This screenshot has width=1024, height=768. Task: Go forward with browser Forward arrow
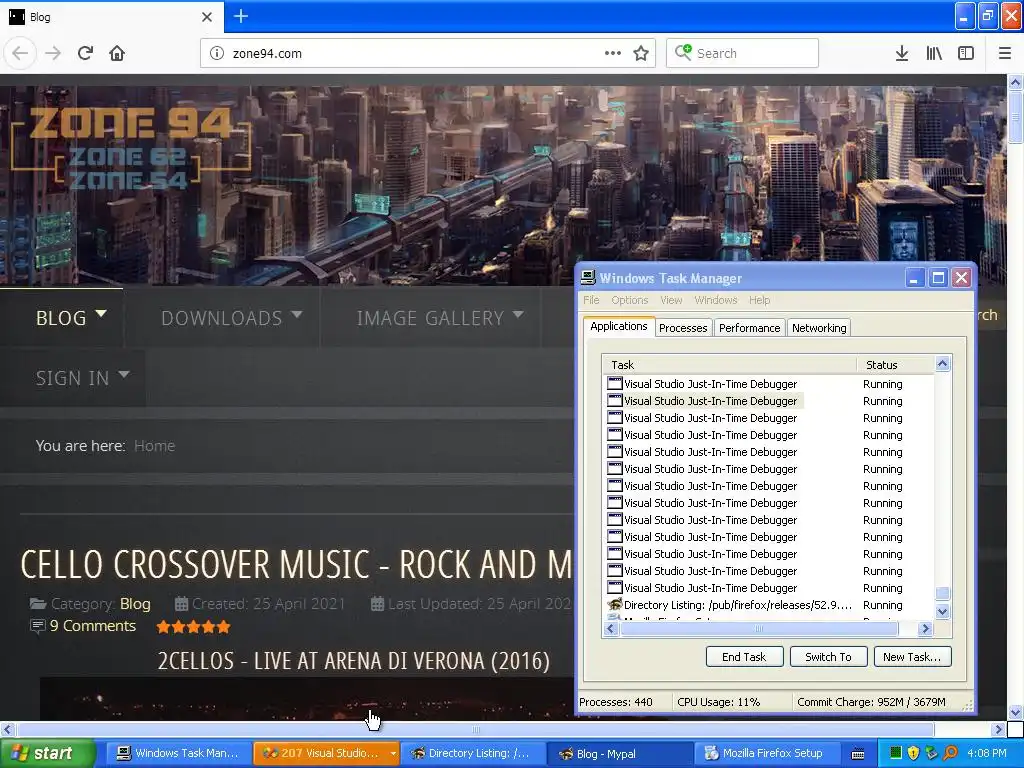coord(53,53)
